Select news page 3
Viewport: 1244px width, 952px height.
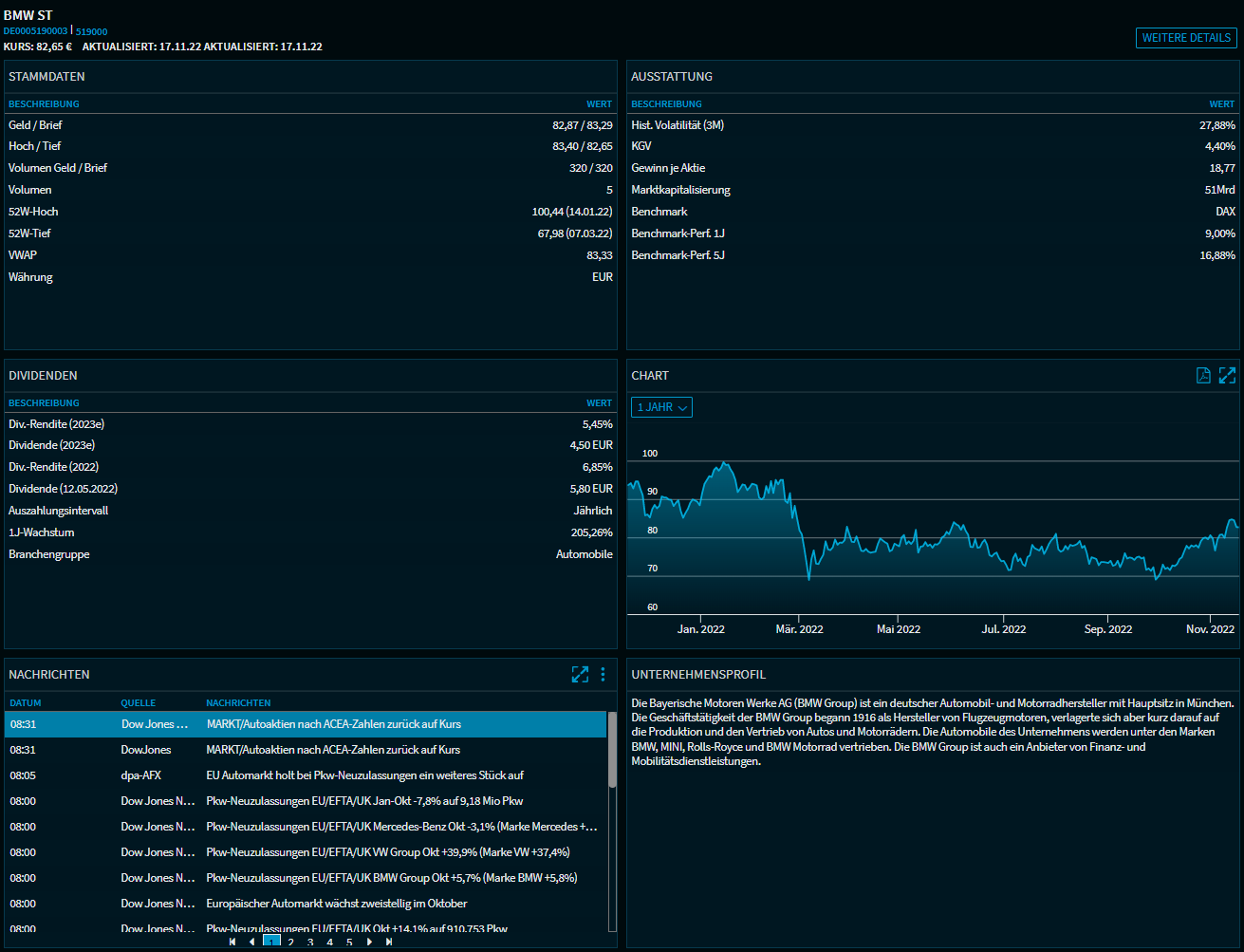(310, 943)
